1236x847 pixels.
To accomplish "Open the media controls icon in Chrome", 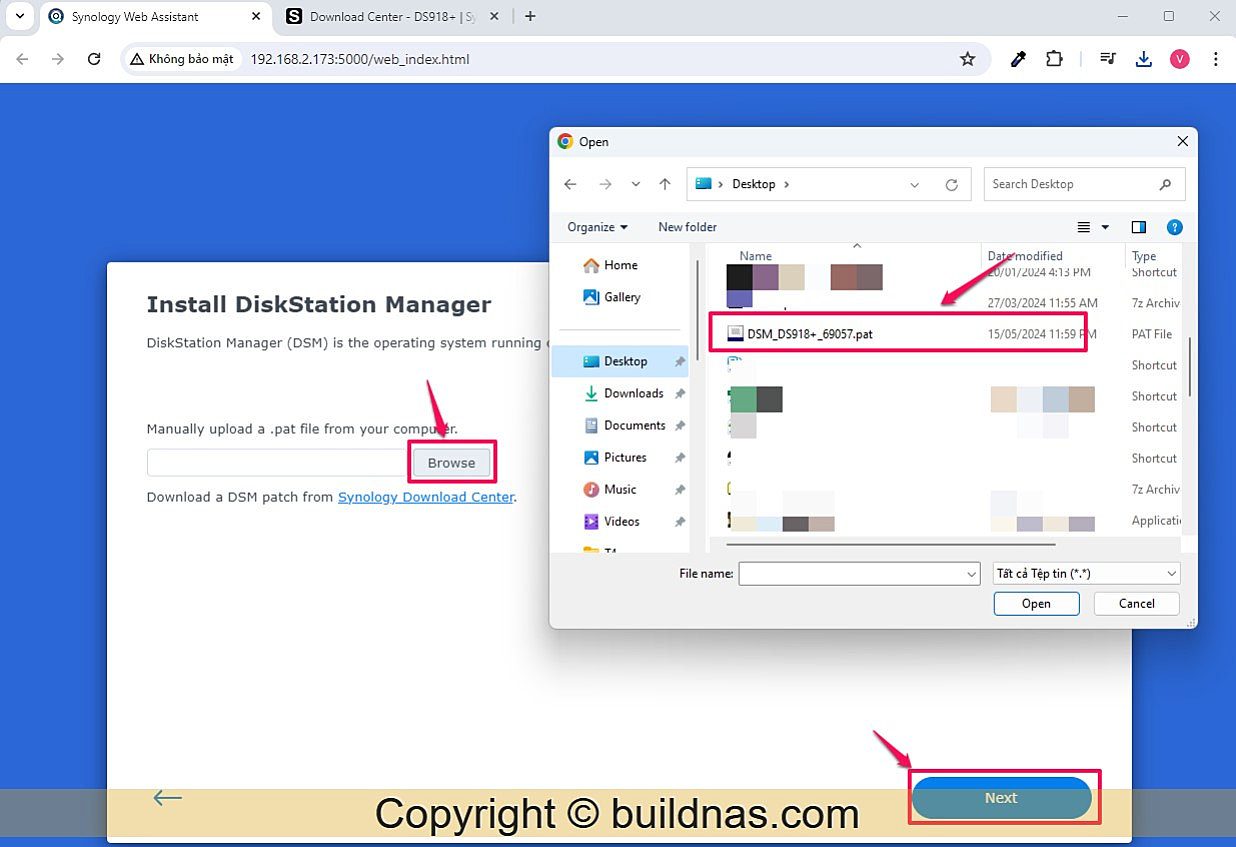I will (x=1107, y=59).
